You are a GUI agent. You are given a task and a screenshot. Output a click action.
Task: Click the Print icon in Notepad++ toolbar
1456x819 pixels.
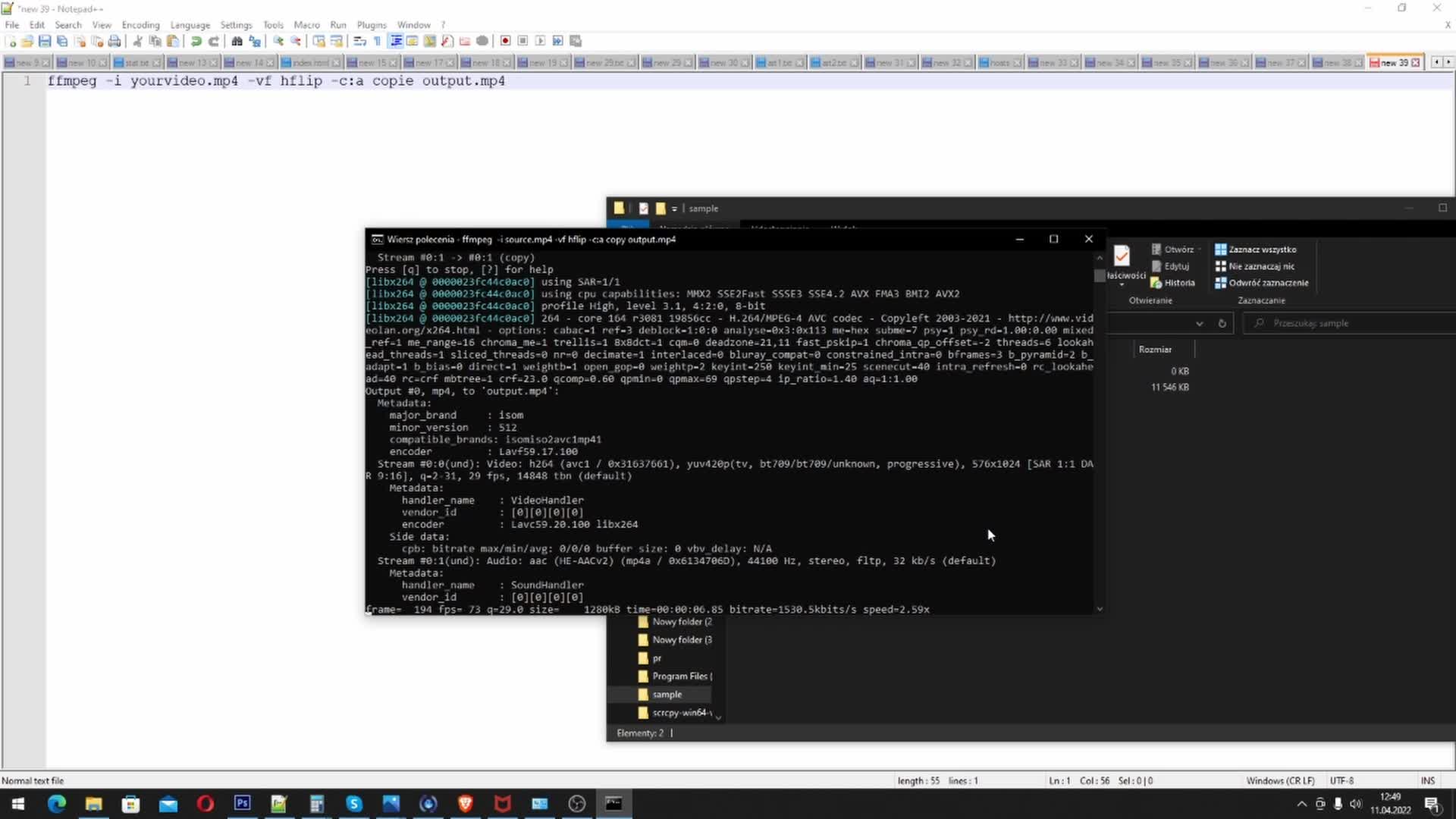click(x=115, y=41)
